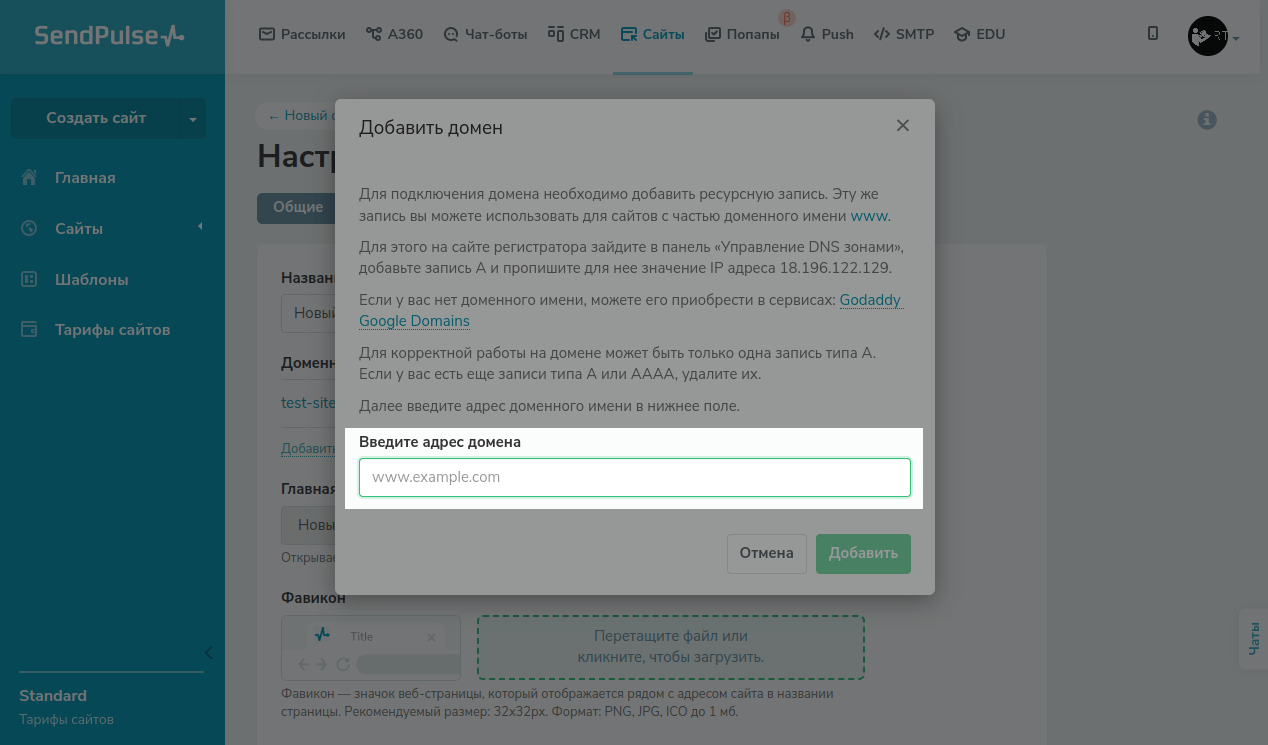Collapse the left sidebar with chevron
1268x745 pixels.
[x=208, y=653]
